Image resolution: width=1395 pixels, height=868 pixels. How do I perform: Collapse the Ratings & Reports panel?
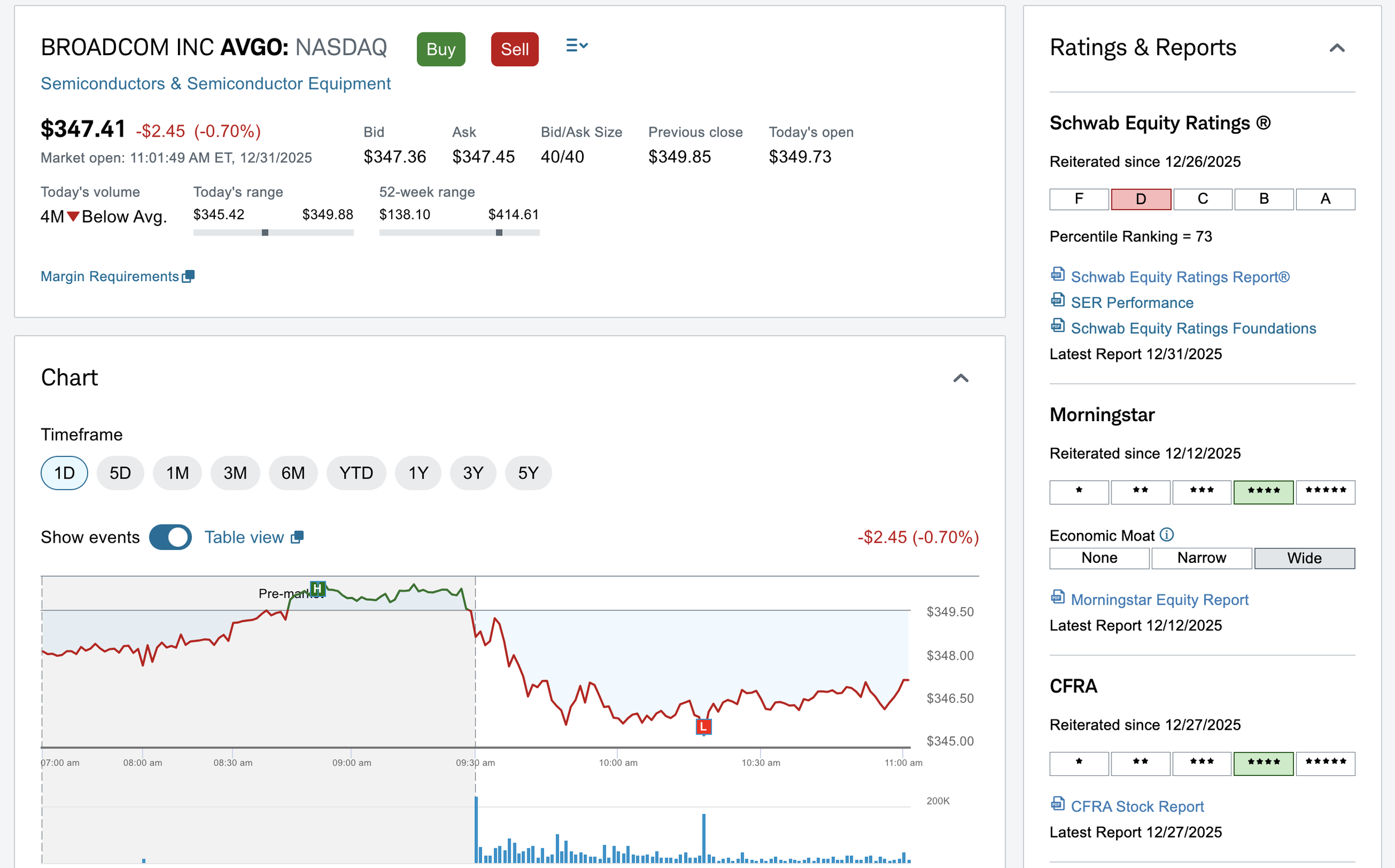1337,48
